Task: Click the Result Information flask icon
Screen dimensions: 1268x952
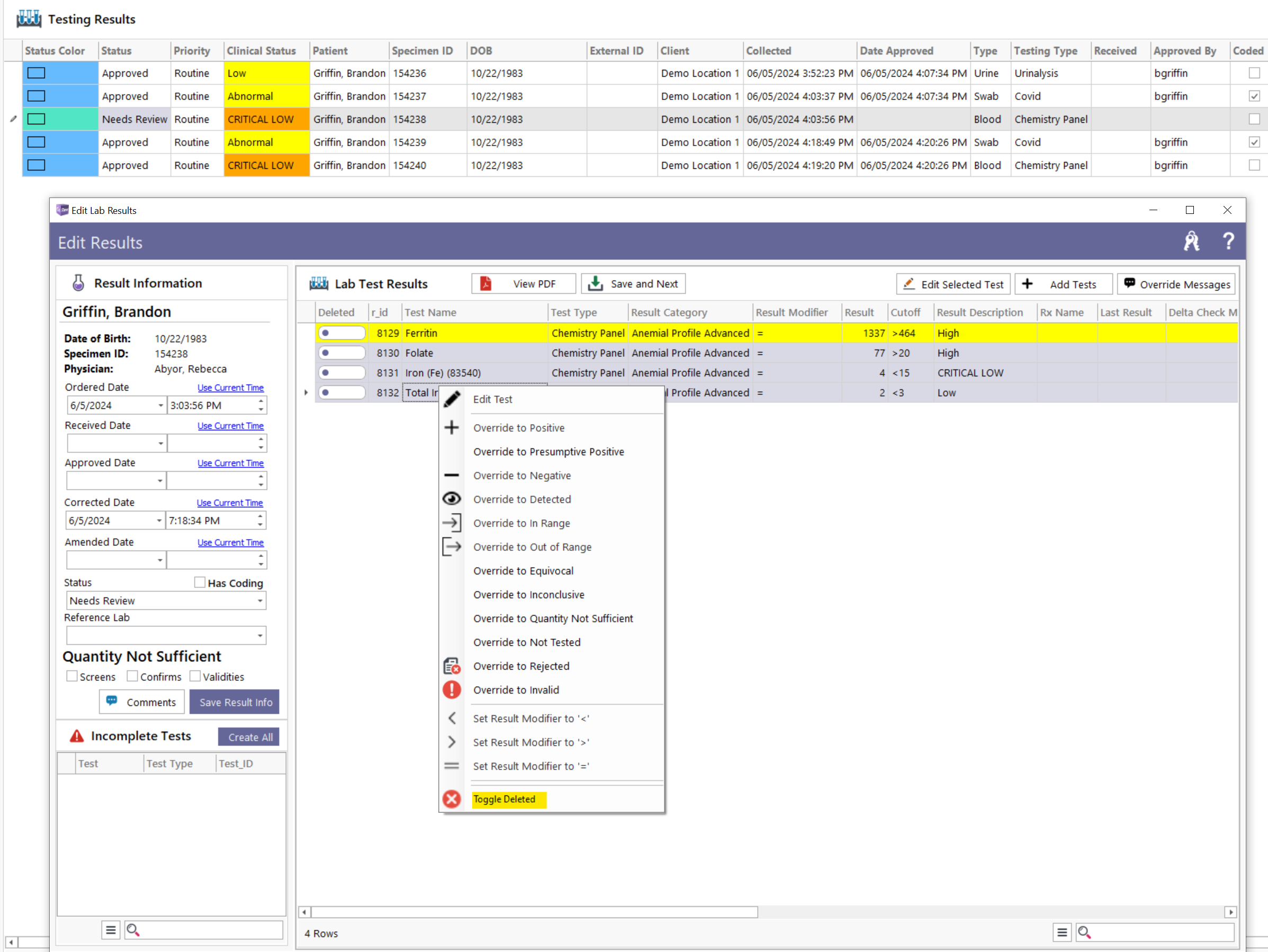Action: 78,283
